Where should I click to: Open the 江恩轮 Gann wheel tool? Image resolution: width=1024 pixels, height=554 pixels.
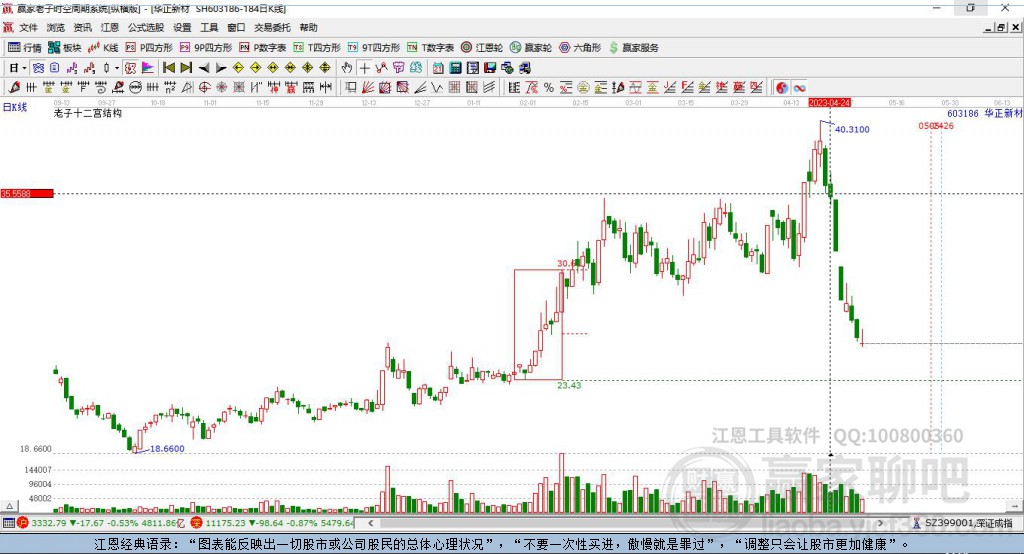(482, 48)
